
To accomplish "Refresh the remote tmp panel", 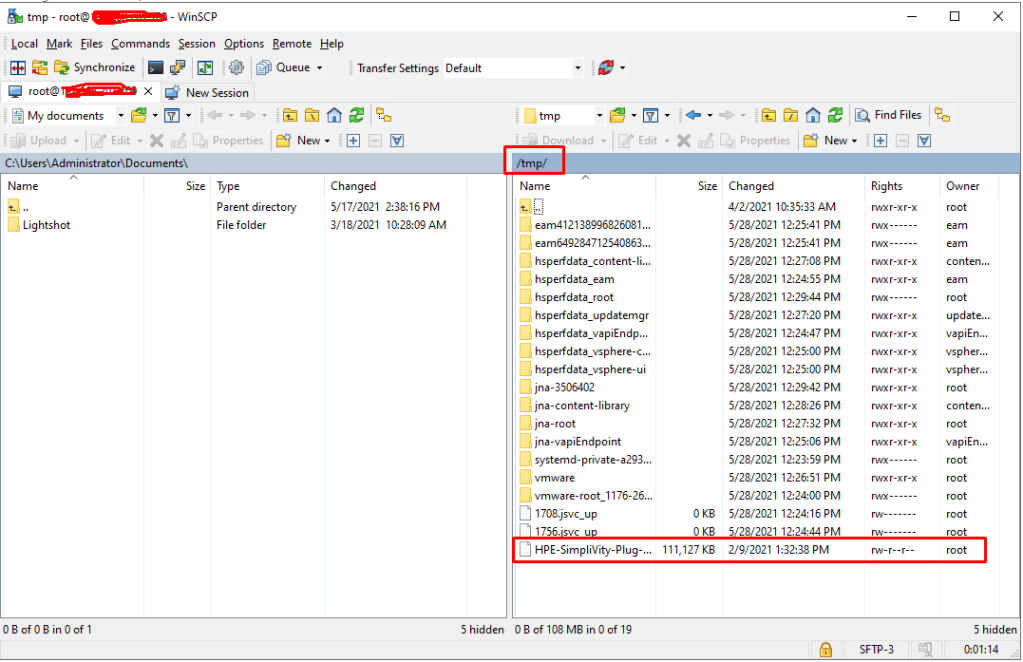I will click(x=835, y=115).
